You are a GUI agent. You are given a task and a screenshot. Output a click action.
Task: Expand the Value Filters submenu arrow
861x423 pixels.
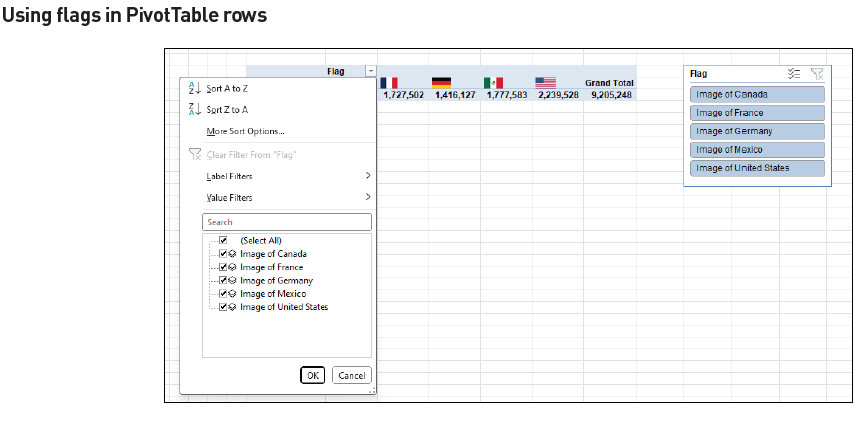[367, 197]
